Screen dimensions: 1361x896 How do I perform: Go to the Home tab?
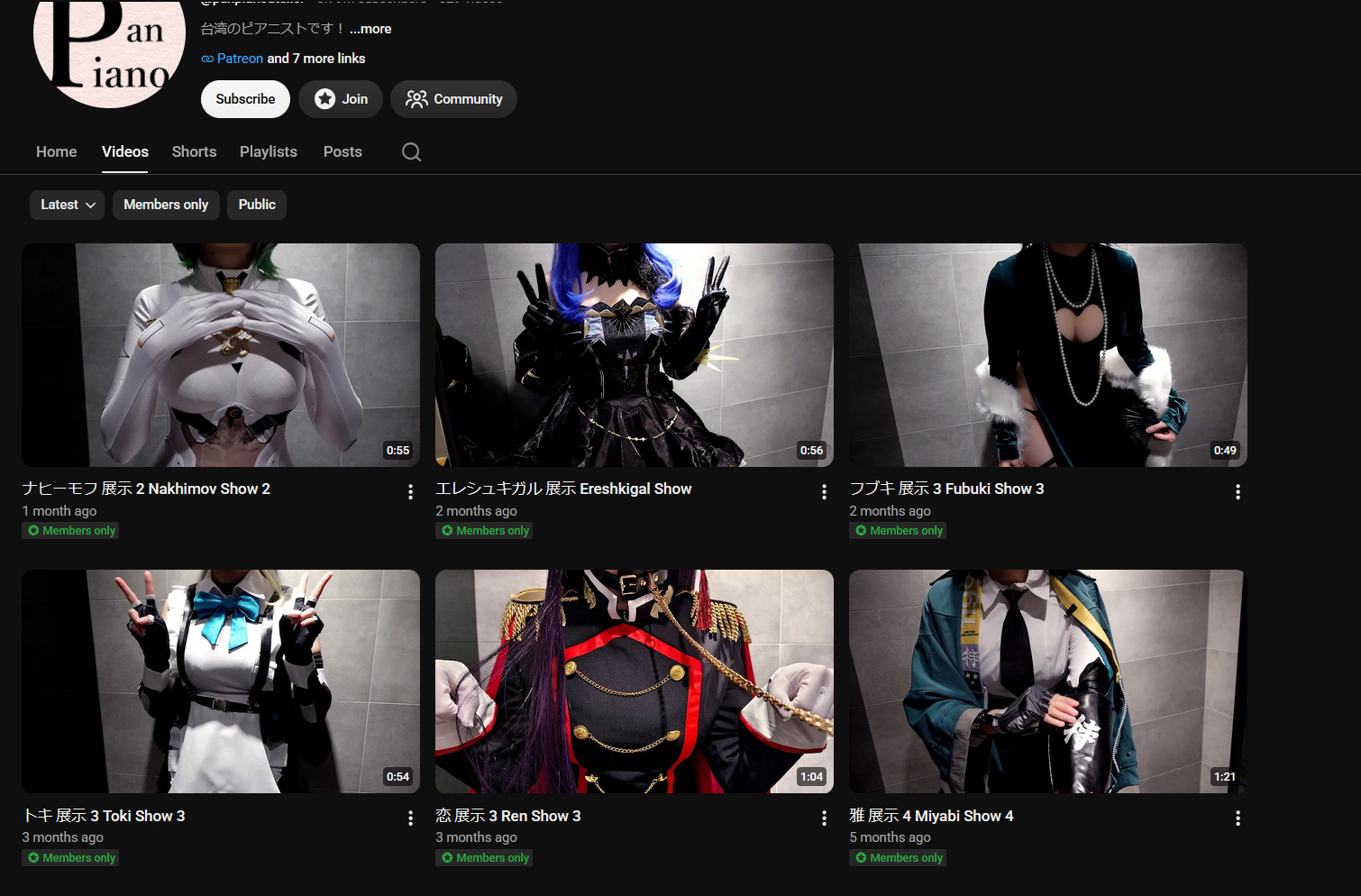pyautogui.click(x=57, y=151)
